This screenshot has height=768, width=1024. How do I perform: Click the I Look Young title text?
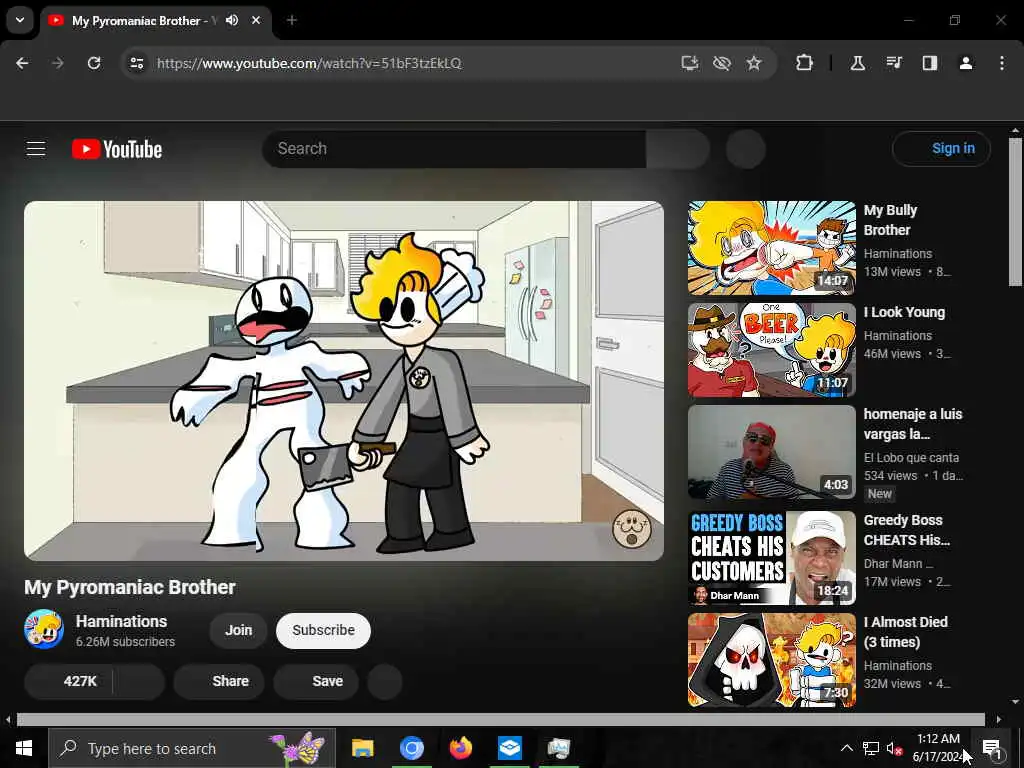904,312
